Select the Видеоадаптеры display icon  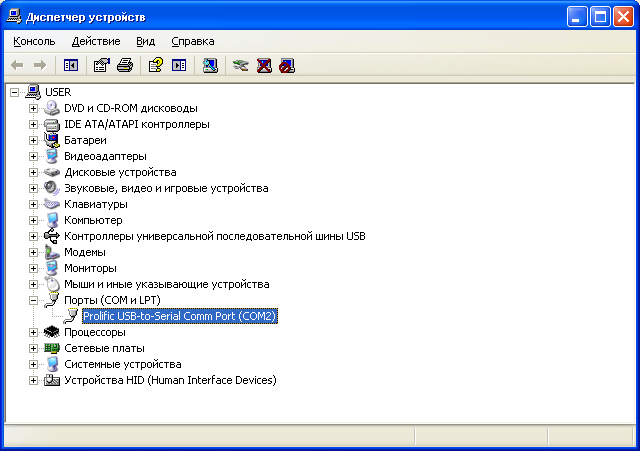(52, 156)
